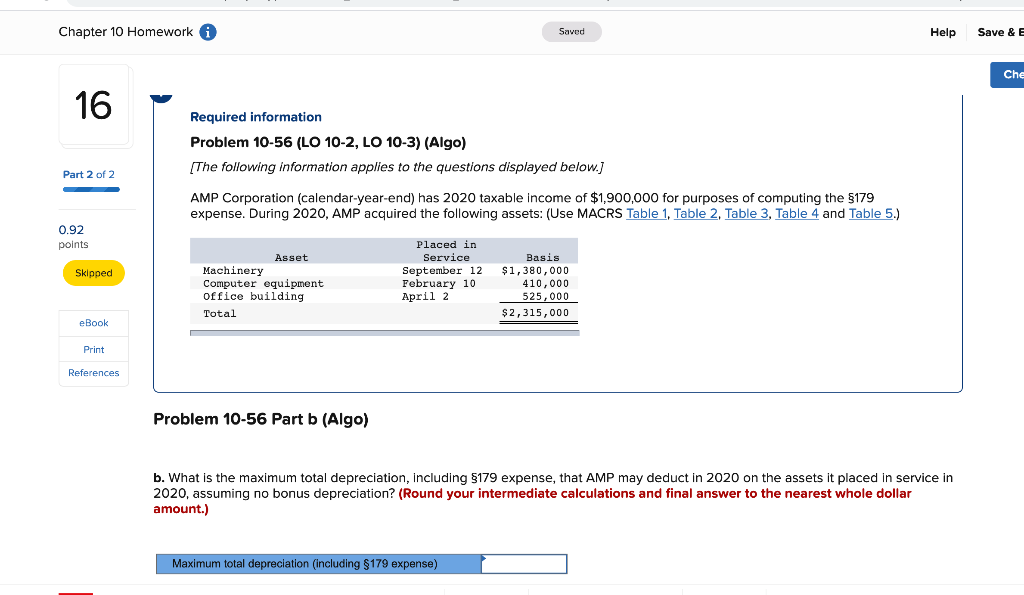Click the Office building table row
1024x595 pixels.
coord(384,297)
